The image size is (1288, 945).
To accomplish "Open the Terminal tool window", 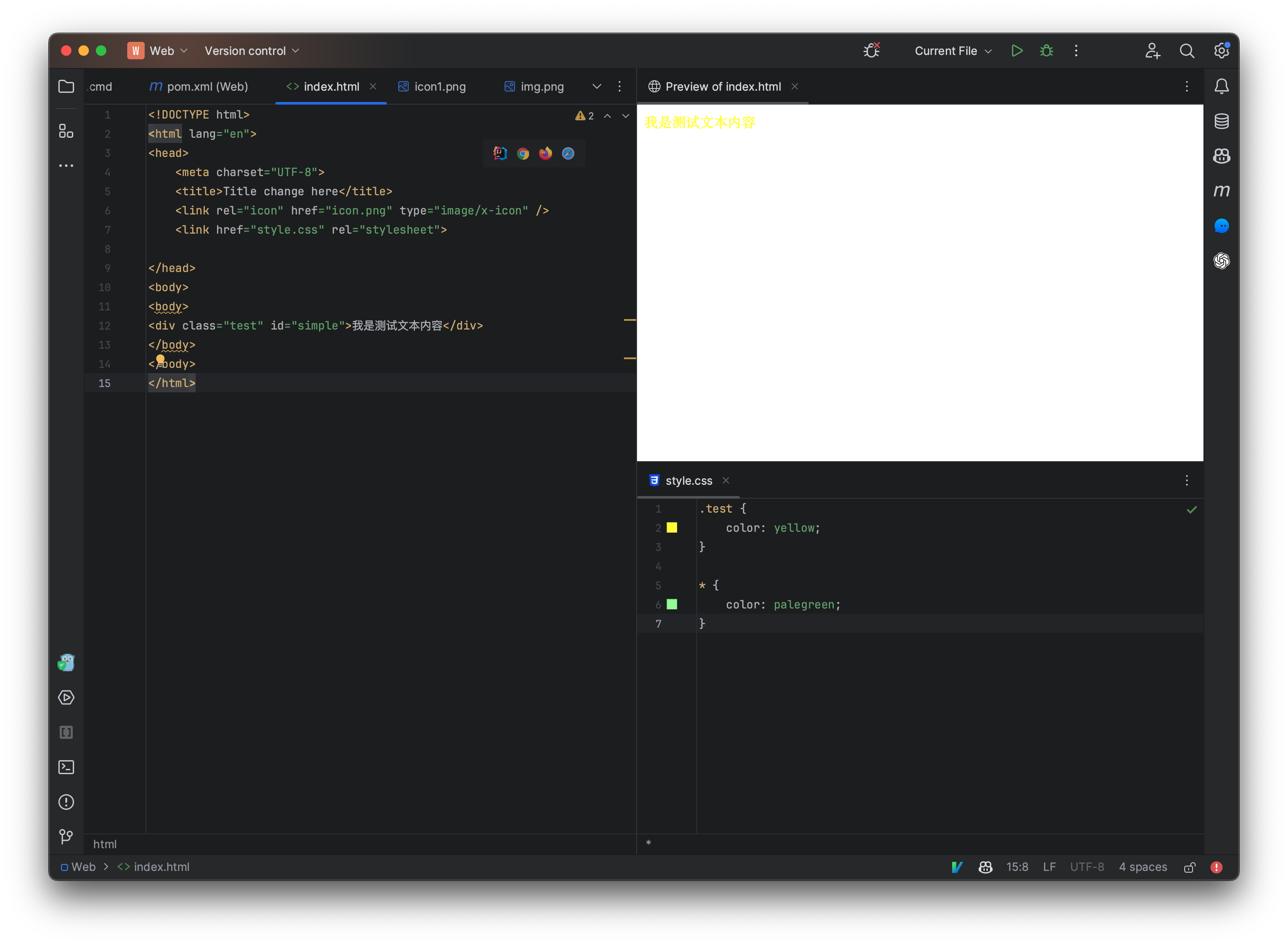I will [x=66, y=767].
